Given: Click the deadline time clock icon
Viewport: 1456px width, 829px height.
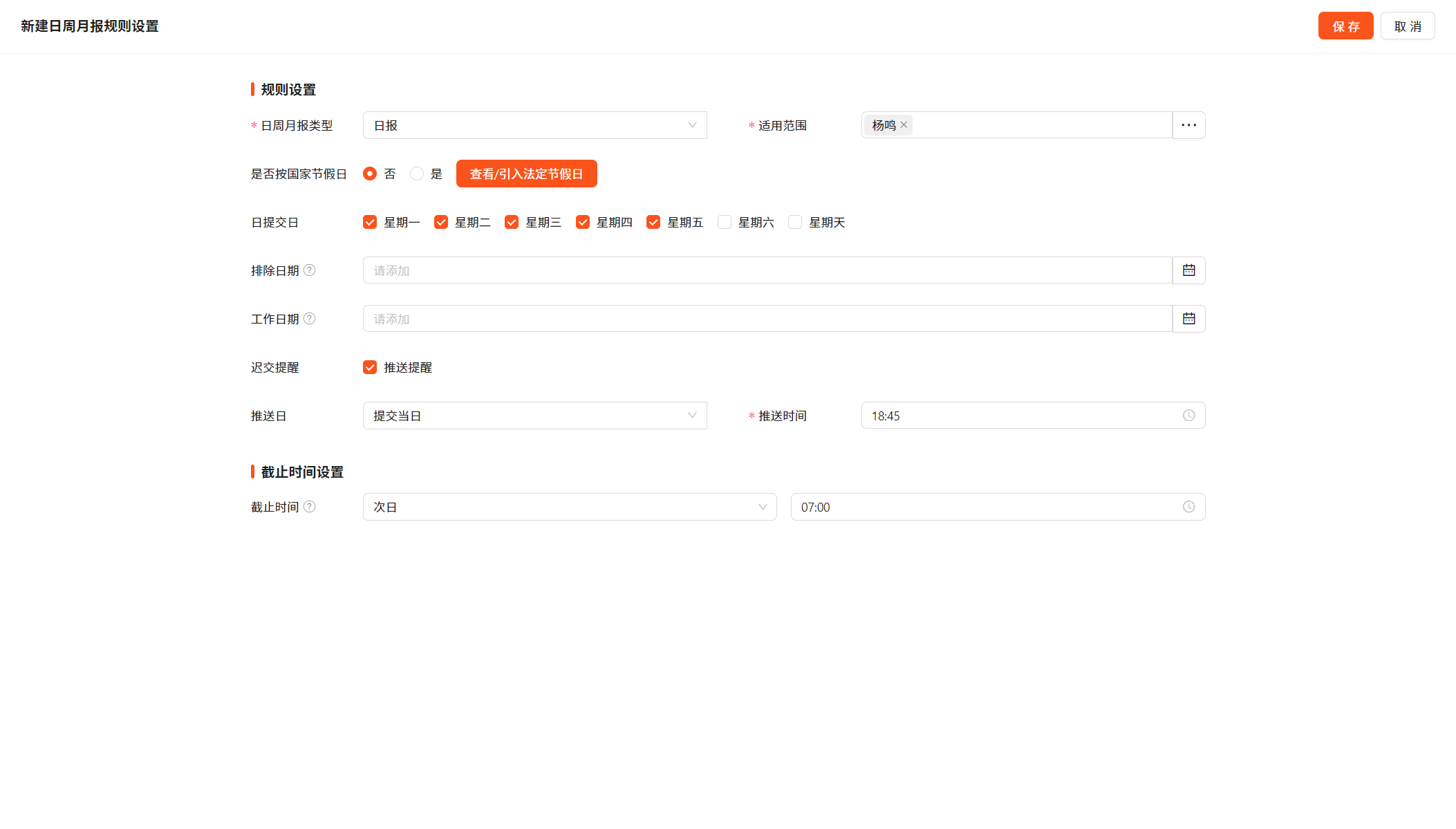Looking at the screenshot, I should (1188, 507).
